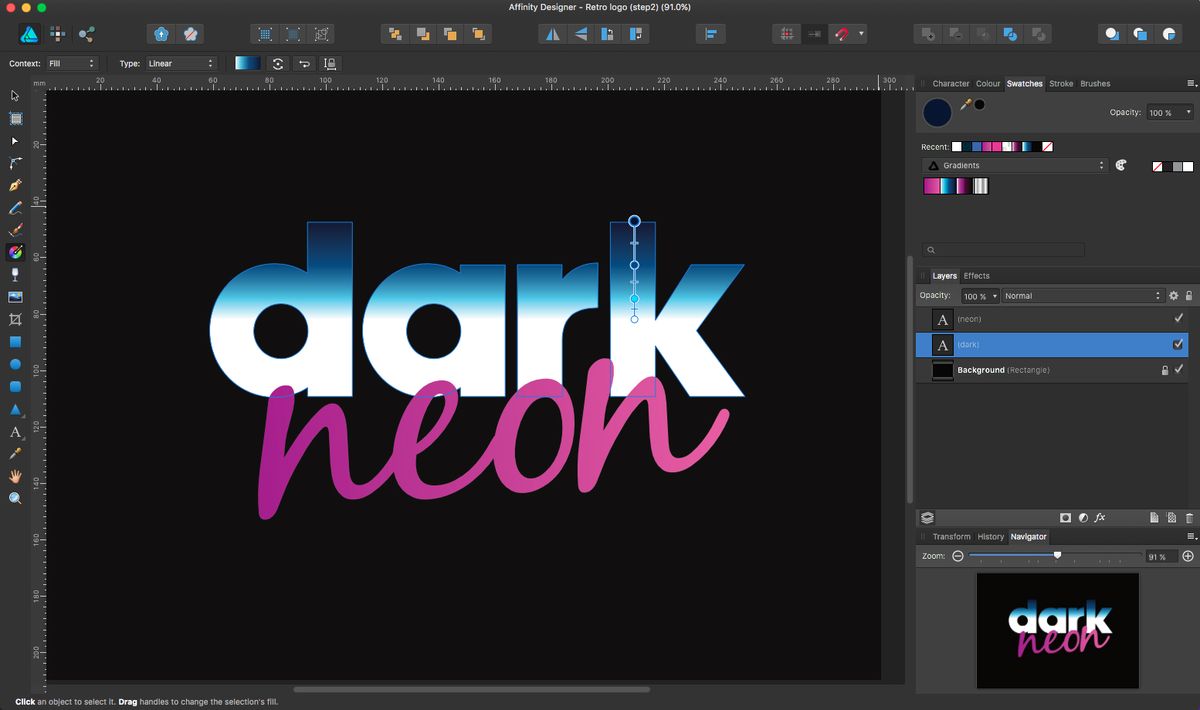1200x710 pixels.
Task: Select the pink gradient swatch under Gradients
Action: pos(931,186)
